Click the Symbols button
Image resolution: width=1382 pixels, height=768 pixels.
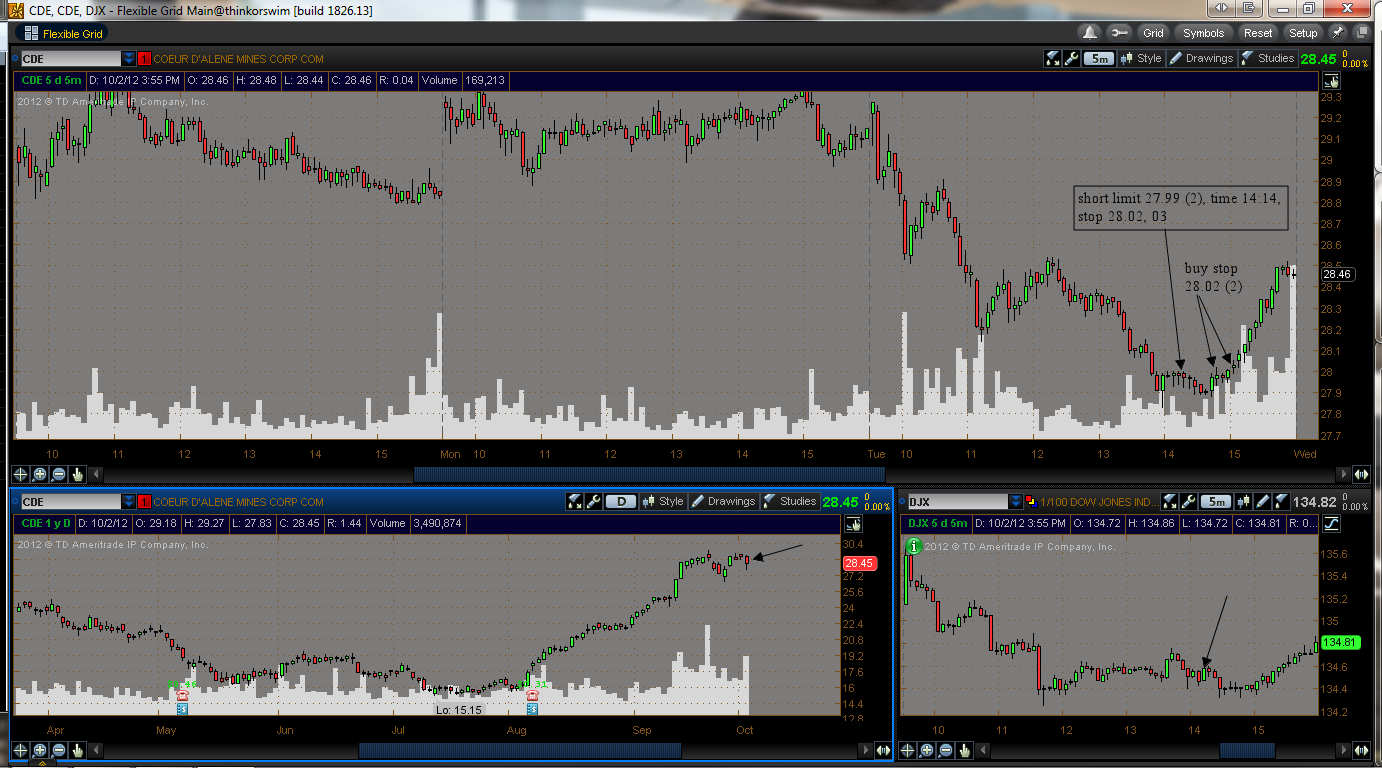pyautogui.click(x=1203, y=33)
